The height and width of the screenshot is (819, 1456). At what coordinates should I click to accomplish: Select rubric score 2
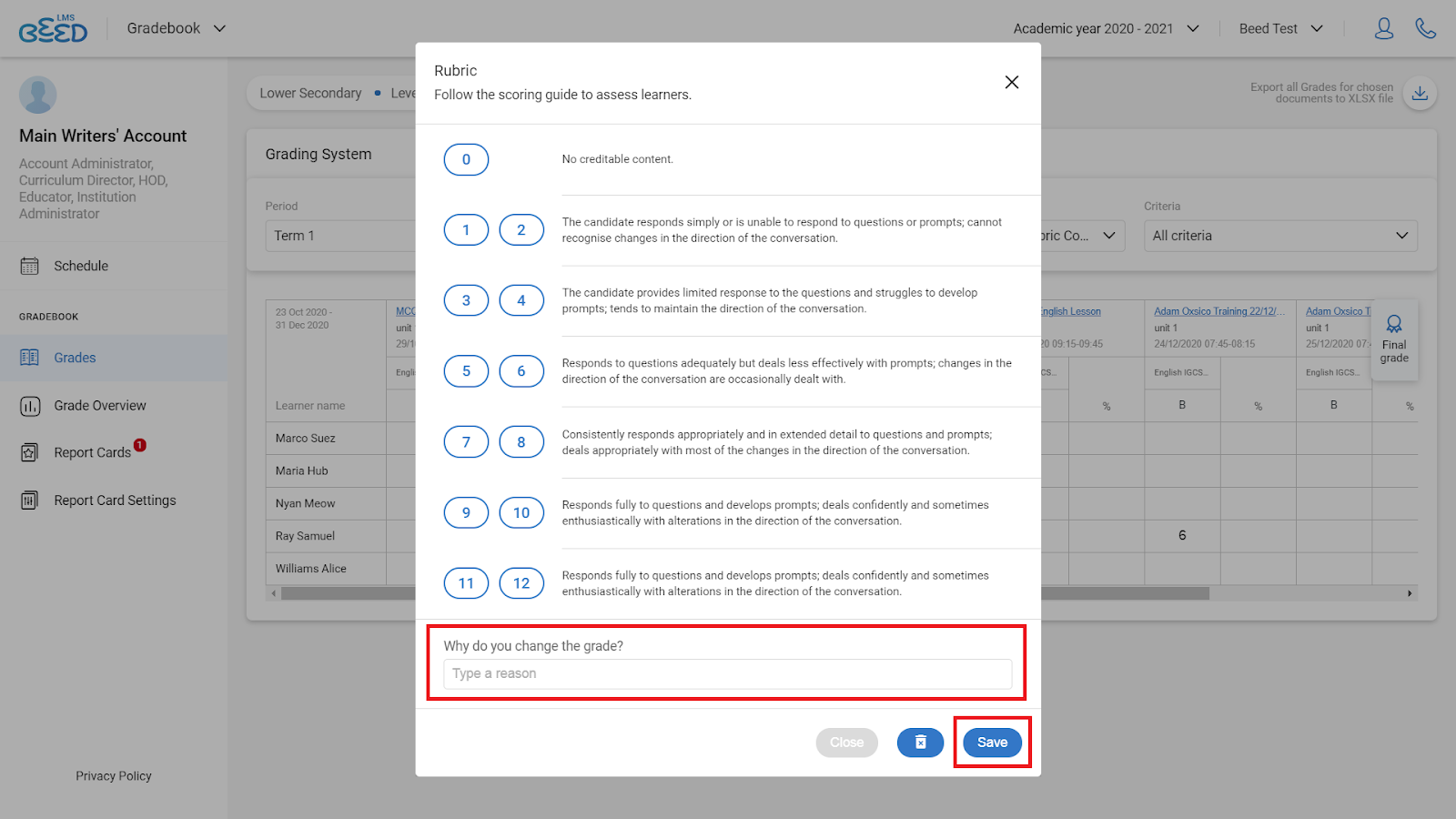tap(521, 230)
